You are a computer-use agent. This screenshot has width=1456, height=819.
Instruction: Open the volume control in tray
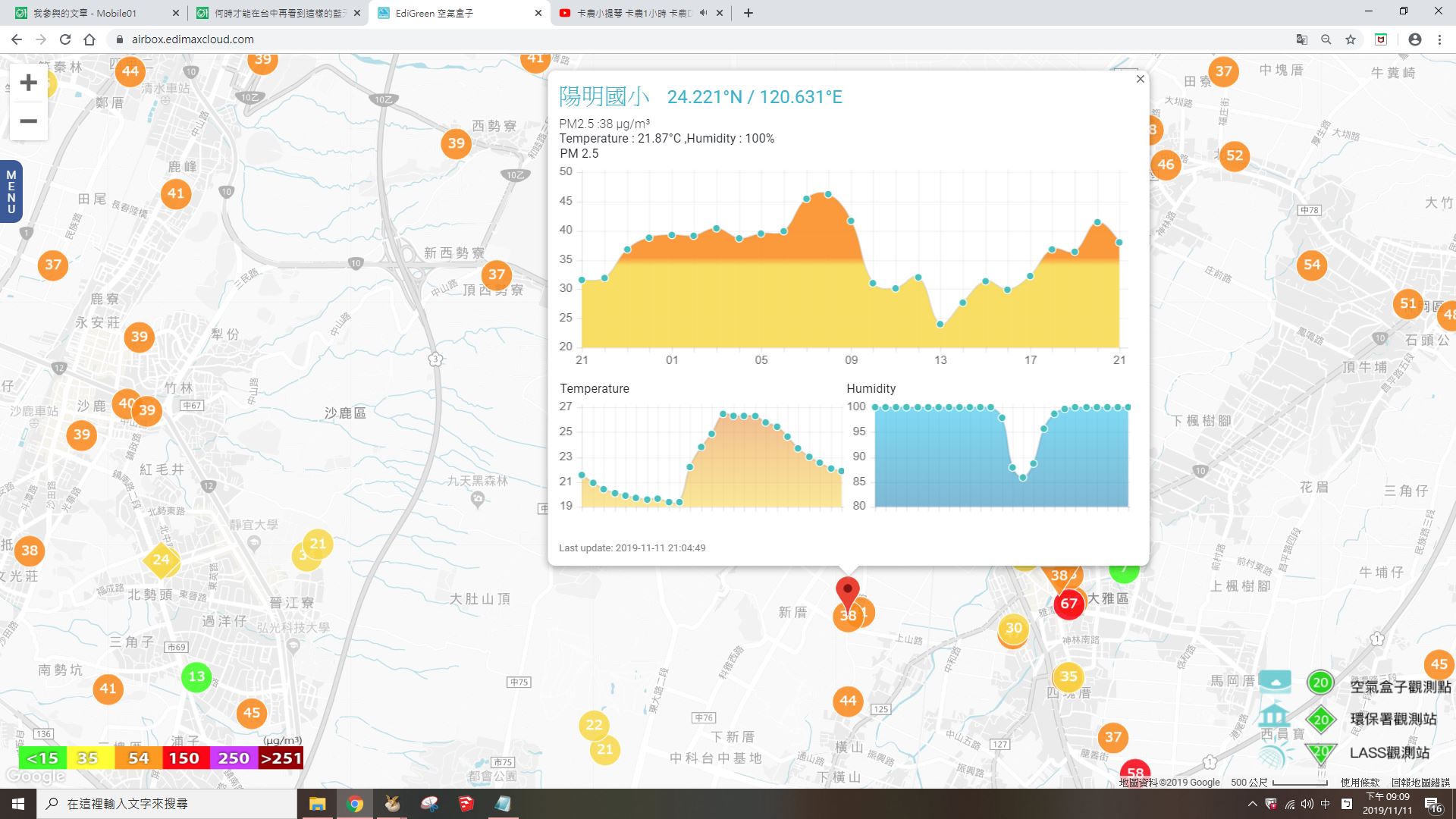1307,804
